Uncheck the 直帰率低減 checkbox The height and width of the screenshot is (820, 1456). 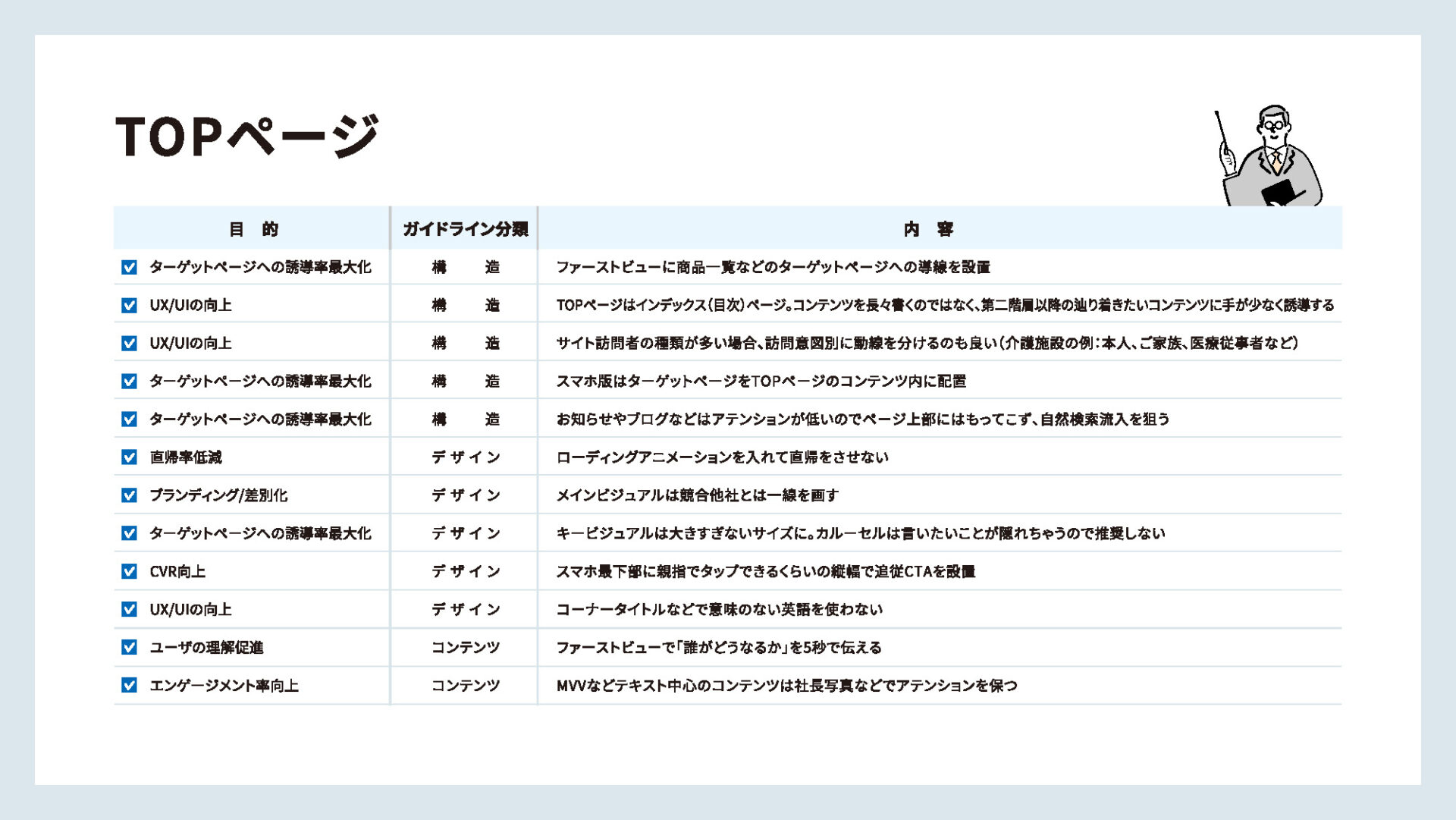coord(130,457)
